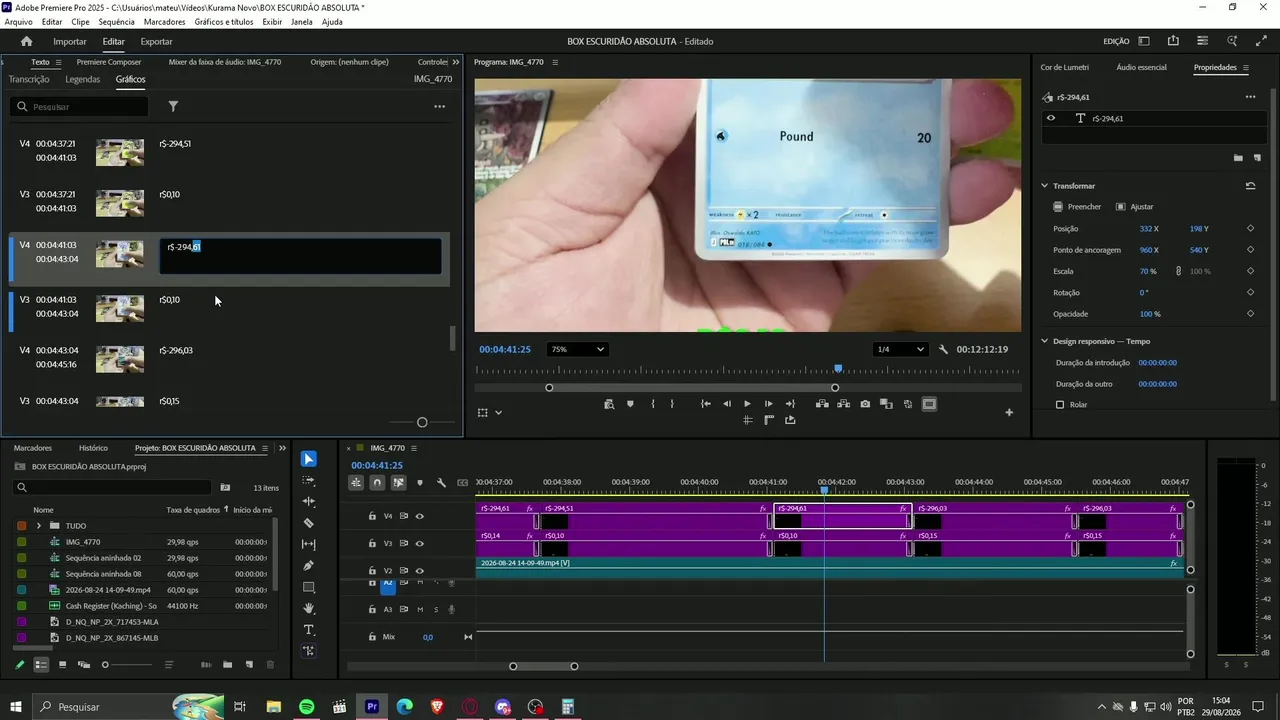This screenshot has height=720, width=1280.
Task: Click the Importar workspace button
Action: pos(70,41)
